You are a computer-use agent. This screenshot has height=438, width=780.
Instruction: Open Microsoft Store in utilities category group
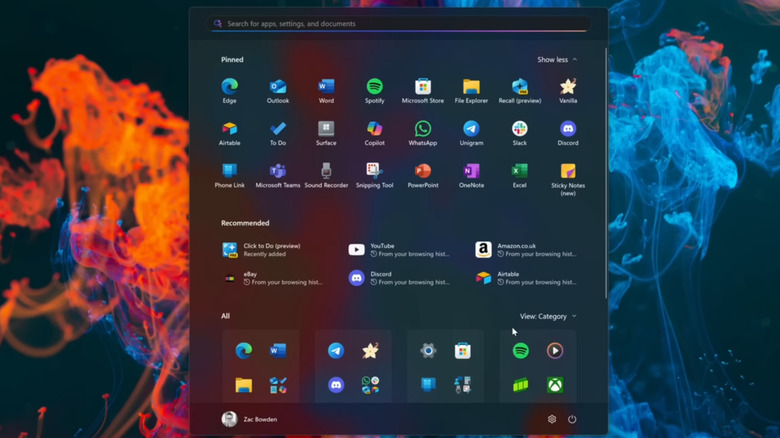463,350
